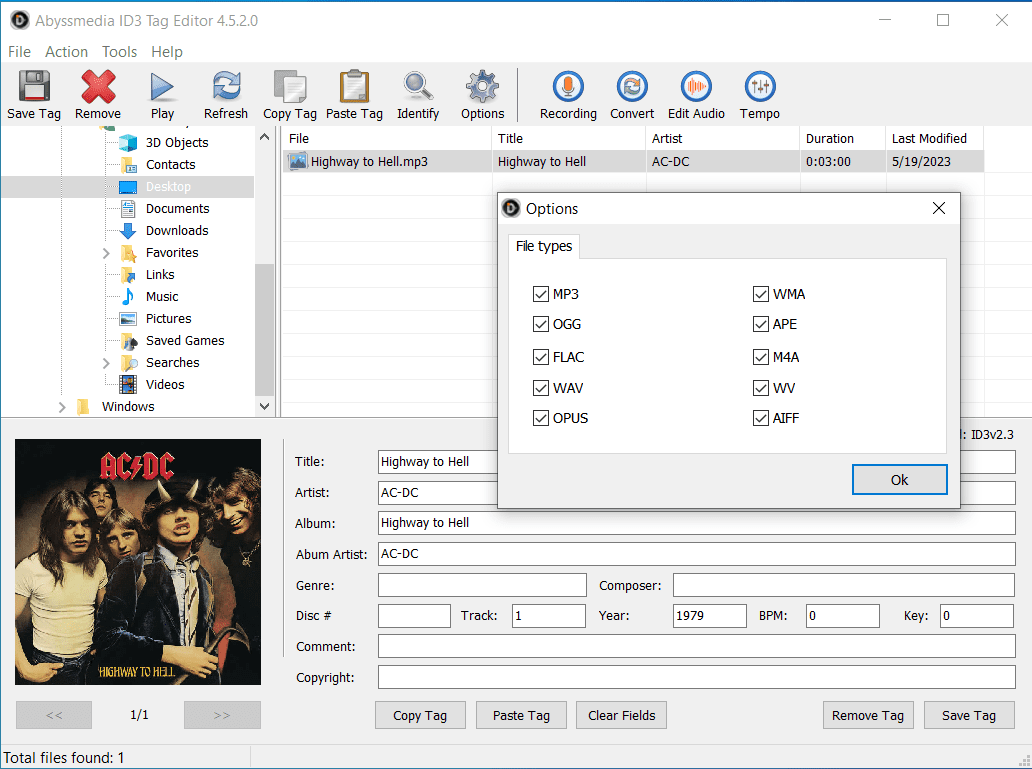Select the File types tab
The image size is (1032, 769).
[x=543, y=246]
